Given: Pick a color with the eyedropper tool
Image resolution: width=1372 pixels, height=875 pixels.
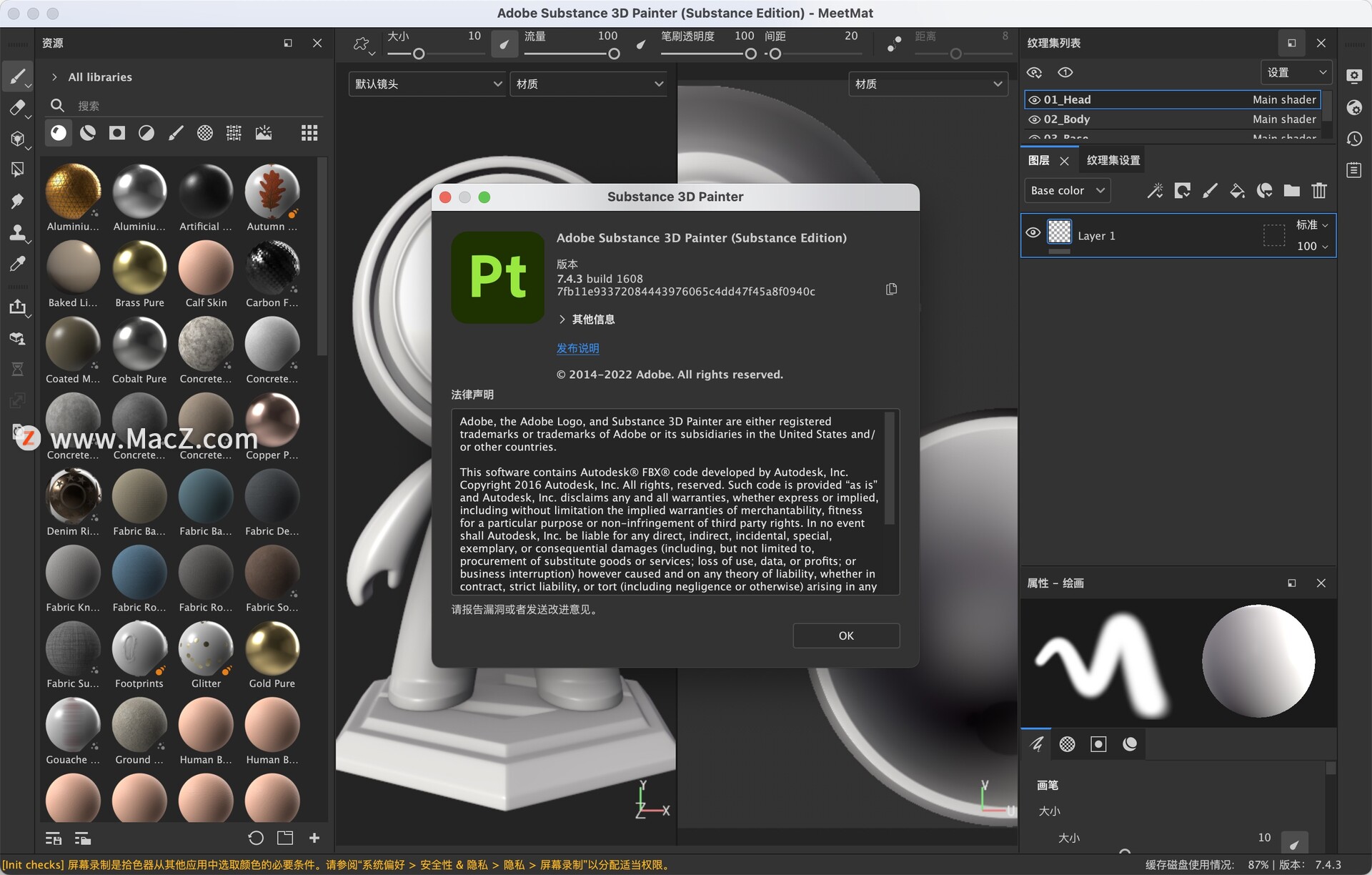Looking at the screenshot, I should click(x=19, y=265).
